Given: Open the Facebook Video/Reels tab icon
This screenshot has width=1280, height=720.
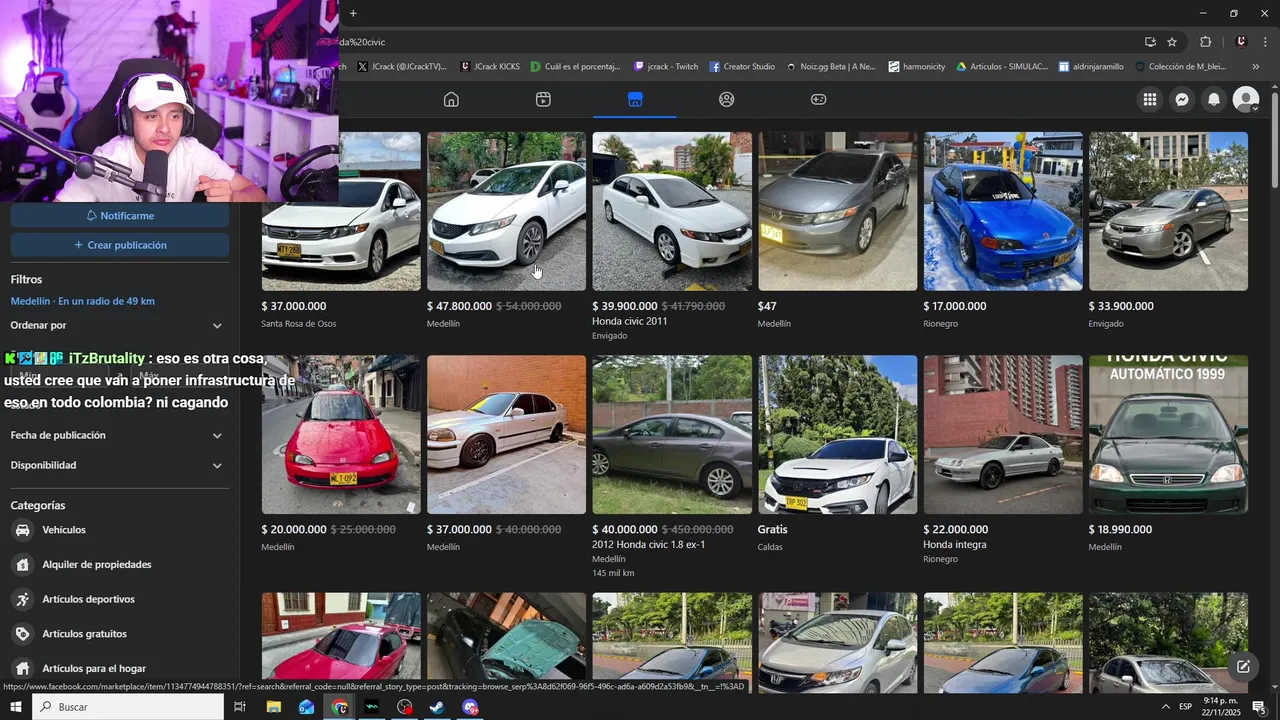Looking at the screenshot, I should [543, 99].
